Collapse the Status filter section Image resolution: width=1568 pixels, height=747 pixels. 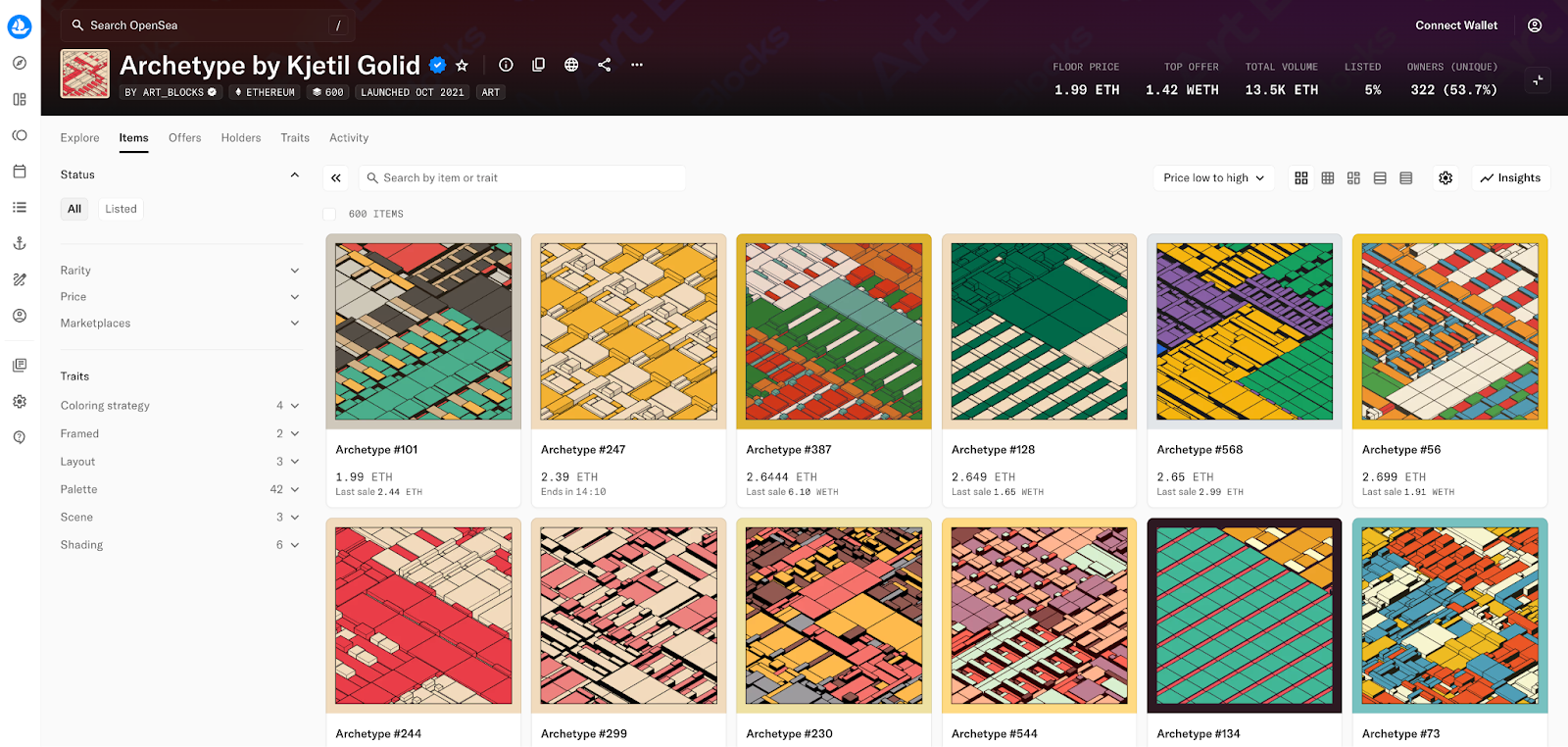point(294,174)
